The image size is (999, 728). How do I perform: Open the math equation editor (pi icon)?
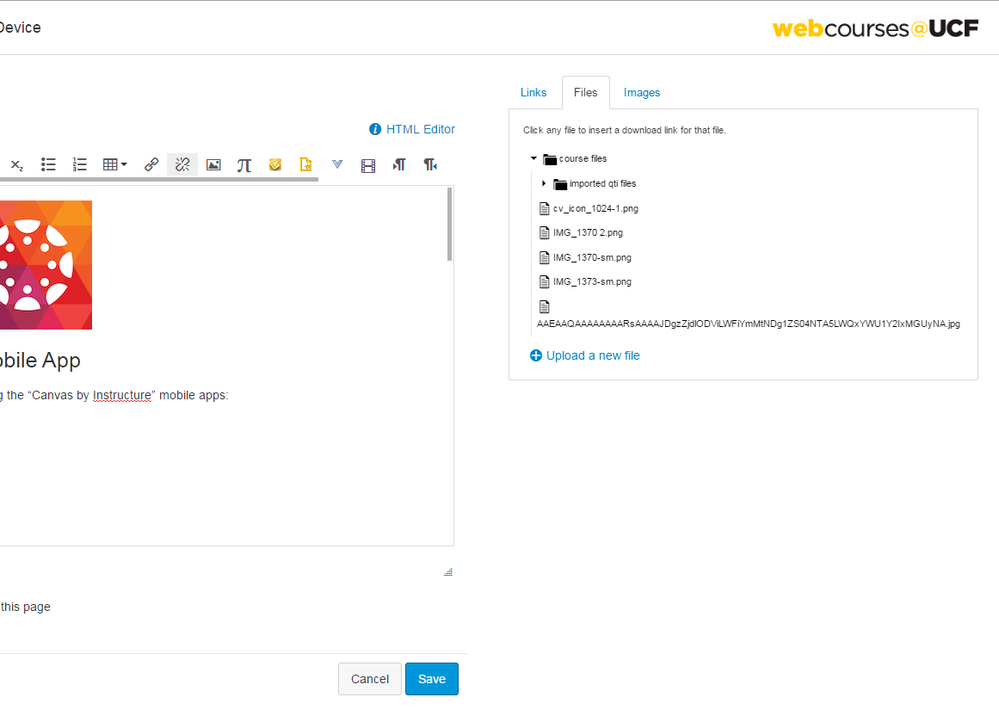coord(244,166)
